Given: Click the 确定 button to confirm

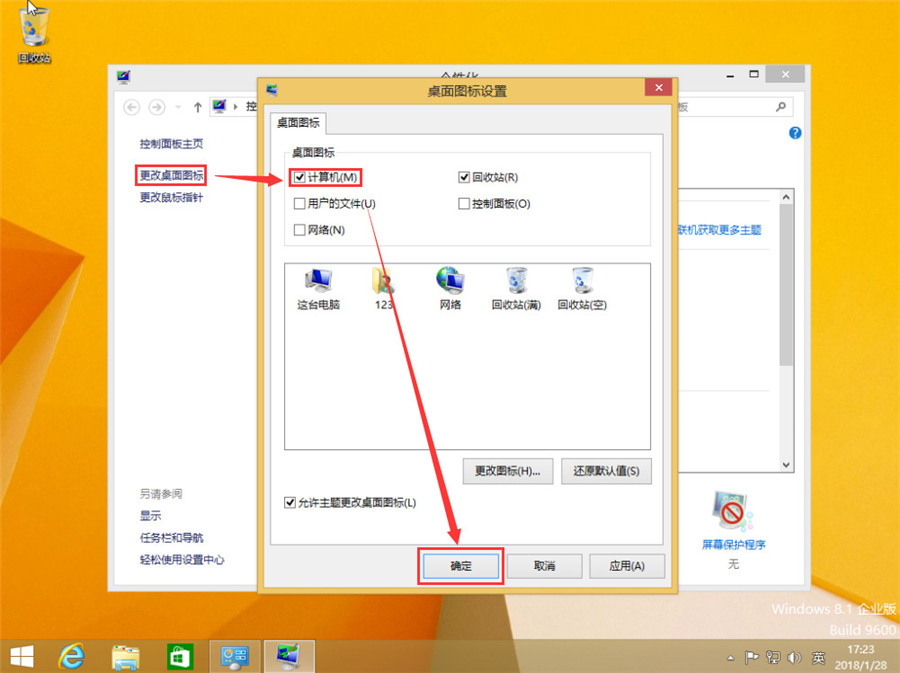Looking at the screenshot, I should point(460,565).
